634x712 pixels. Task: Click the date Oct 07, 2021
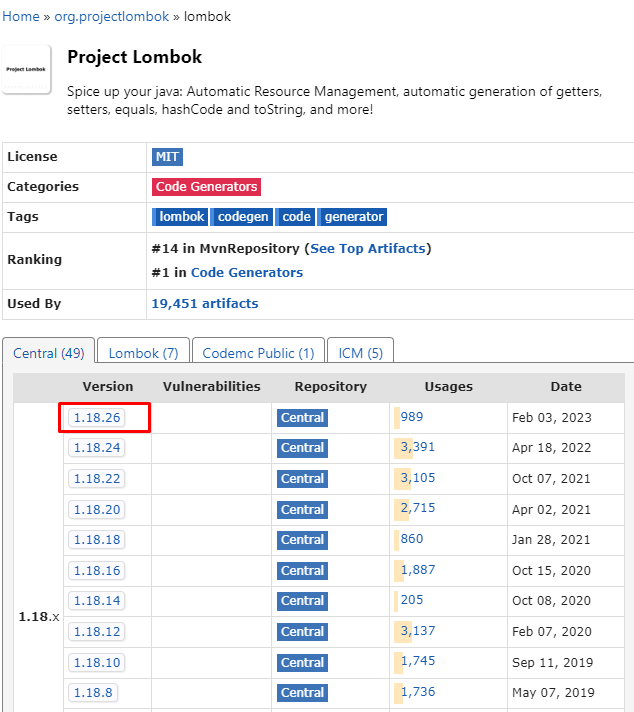click(x=551, y=479)
